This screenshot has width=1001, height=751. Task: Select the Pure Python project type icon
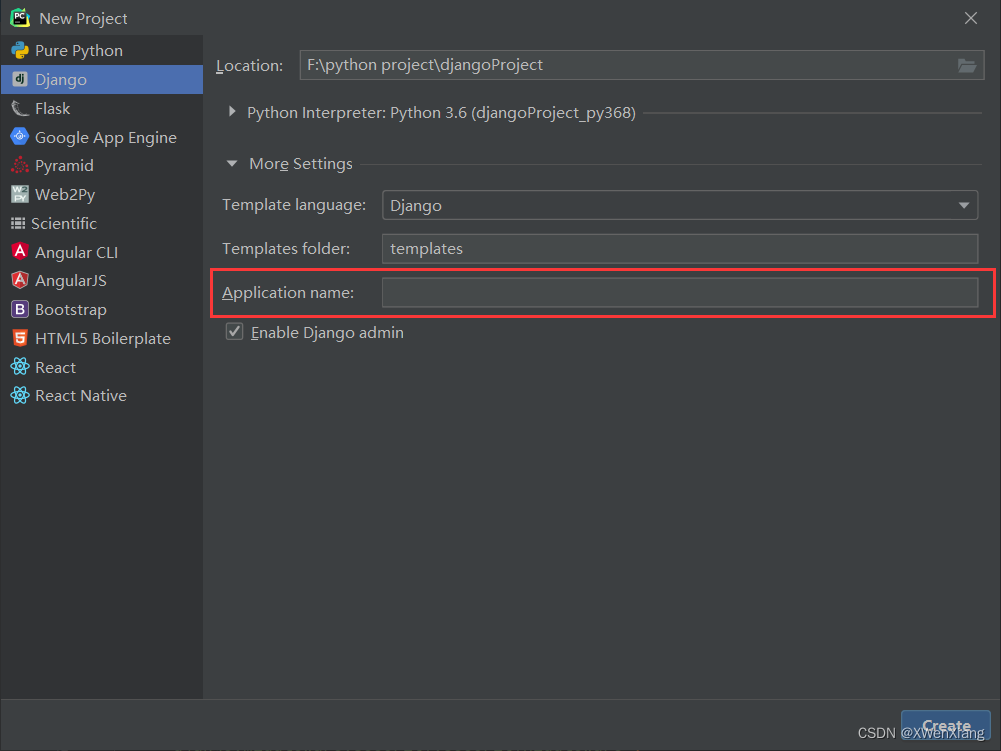coord(21,50)
